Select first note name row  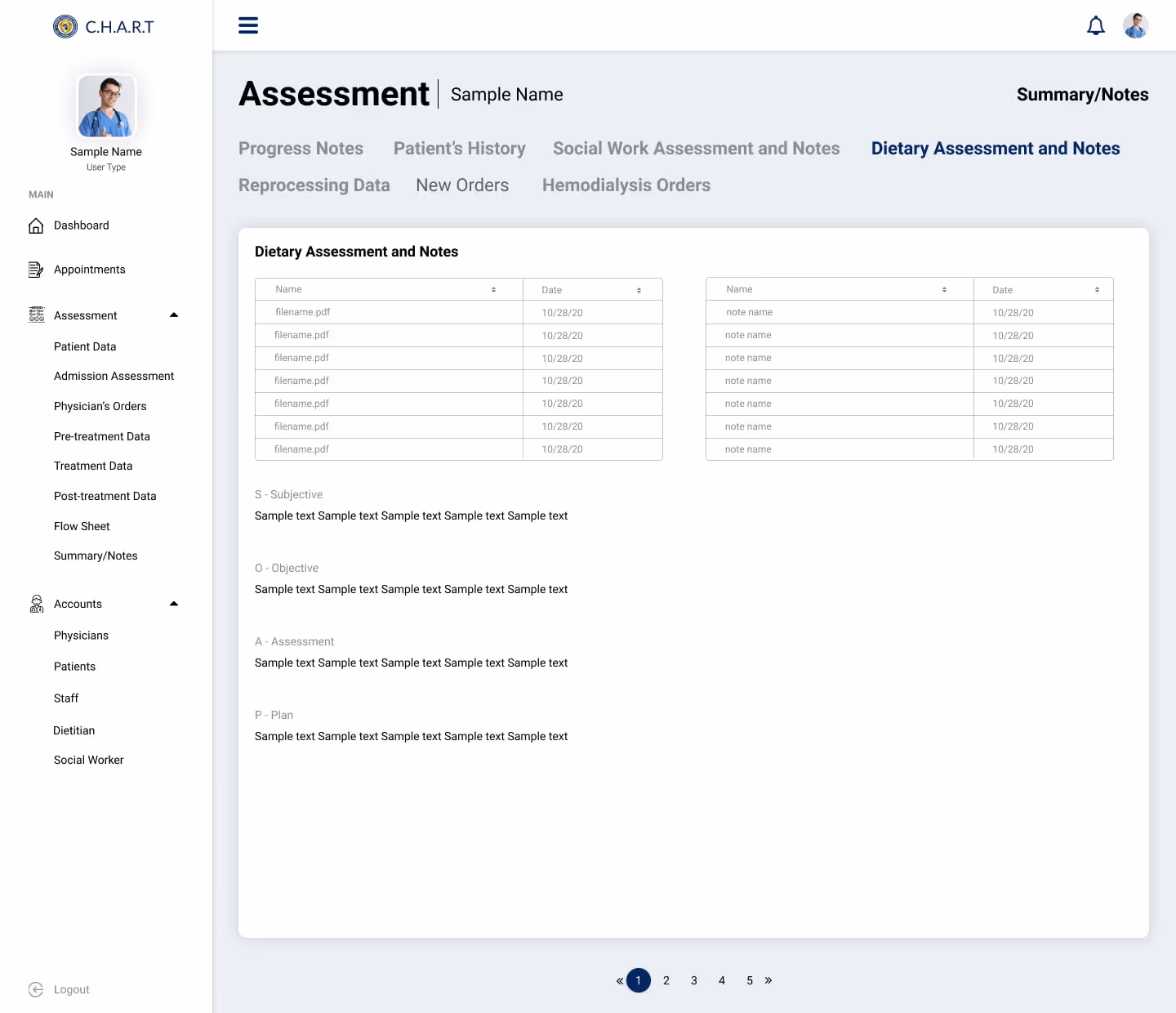[x=910, y=312]
